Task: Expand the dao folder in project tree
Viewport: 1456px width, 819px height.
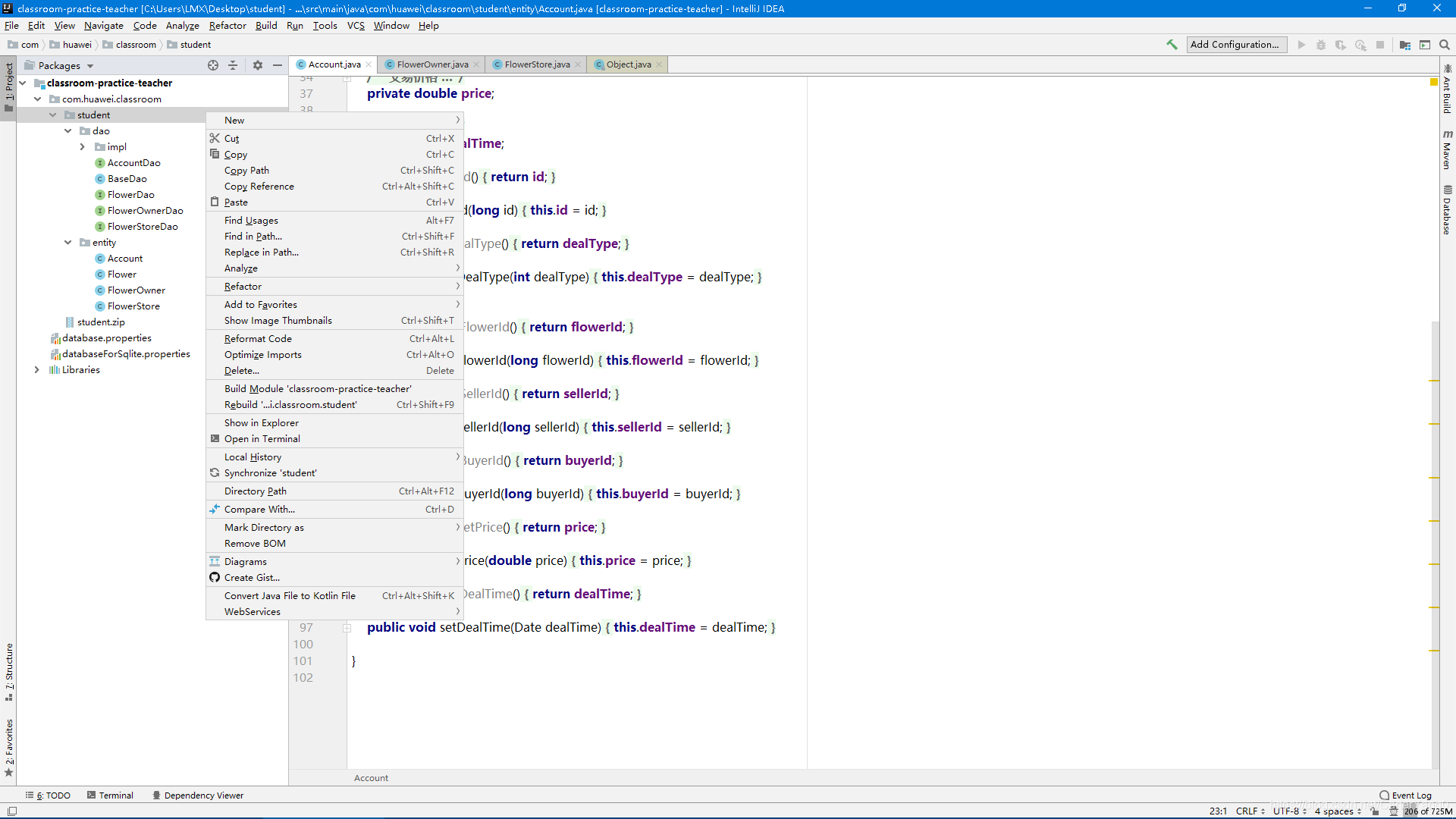Action: pyautogui.click(x=67, y=131)
